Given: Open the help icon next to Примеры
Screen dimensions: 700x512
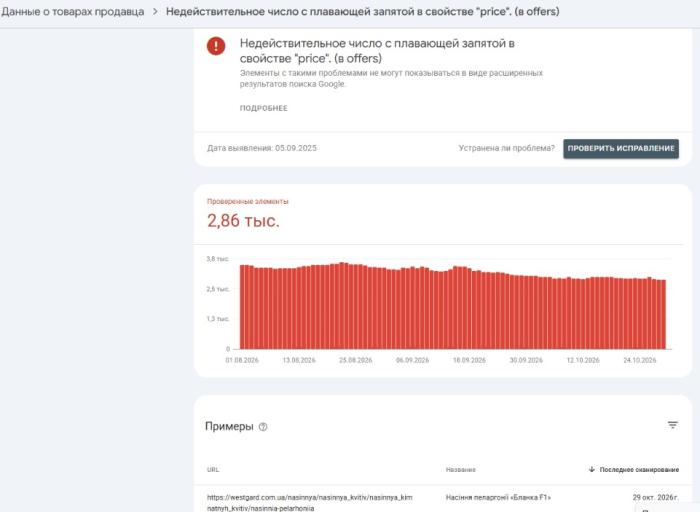Looking at the screenshot, I should (263, 427).
